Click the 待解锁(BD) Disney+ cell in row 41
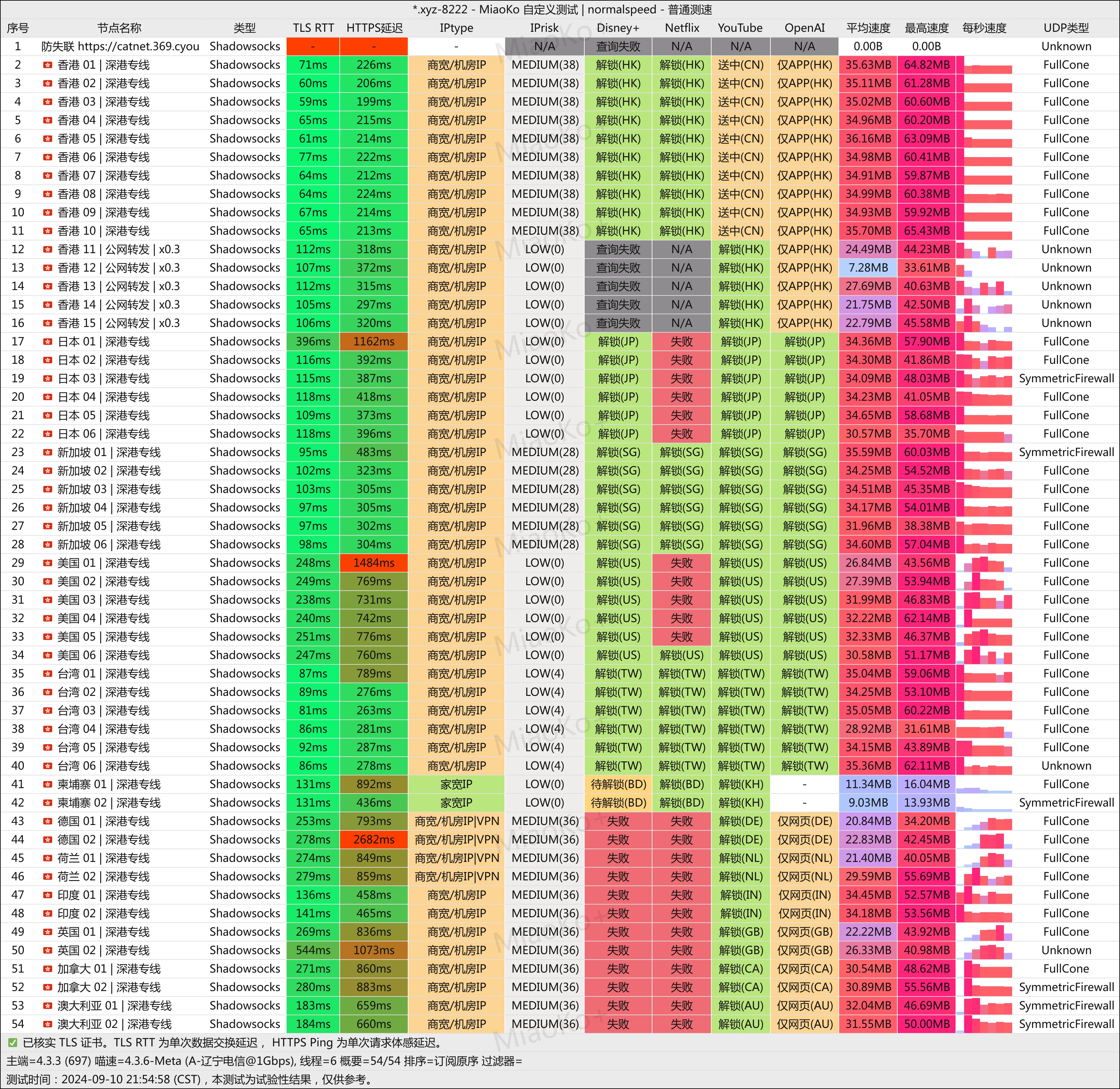The height and width of the screenshot is (1089, 1120). 618,785
